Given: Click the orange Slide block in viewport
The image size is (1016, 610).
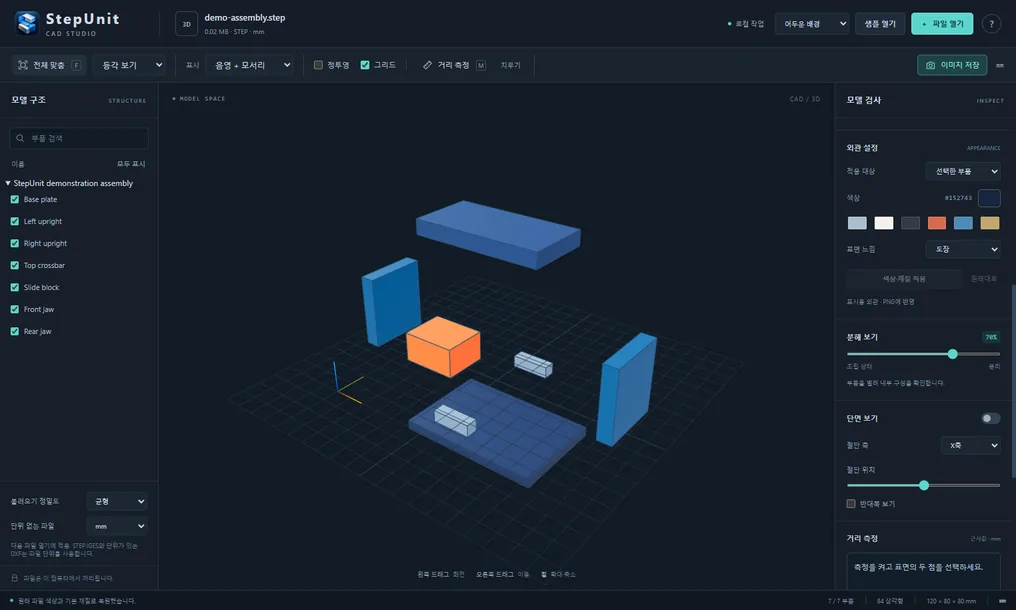Looking at the screenshot, I should (443, 346).
